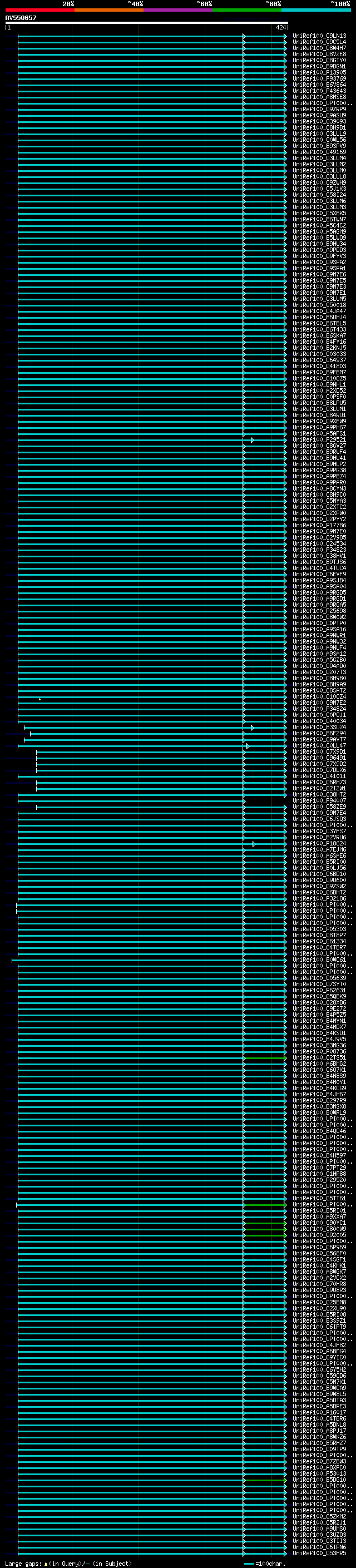The width and height of the screenshot is (356, 1568).
Task: Select UniRef100_Q800W9 label
Action: (x=319, y=1229)
